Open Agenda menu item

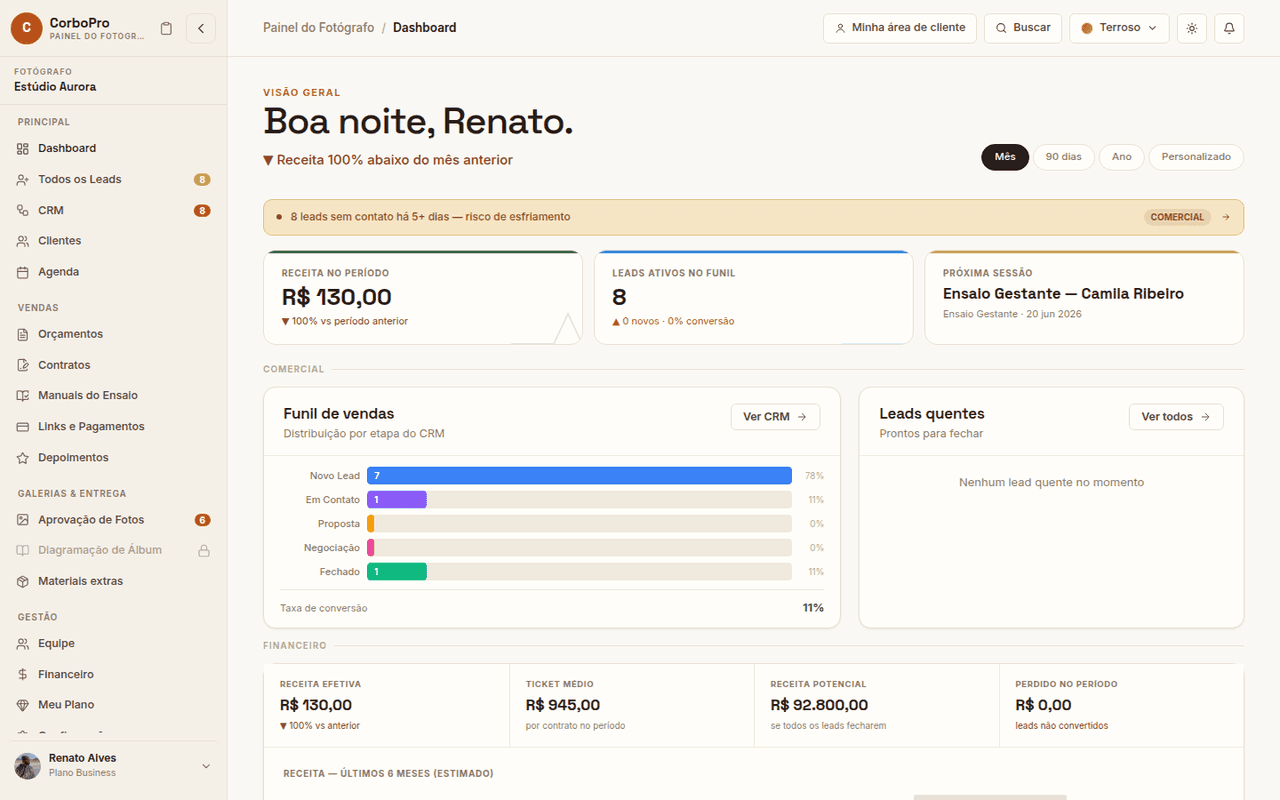point(113,272)
